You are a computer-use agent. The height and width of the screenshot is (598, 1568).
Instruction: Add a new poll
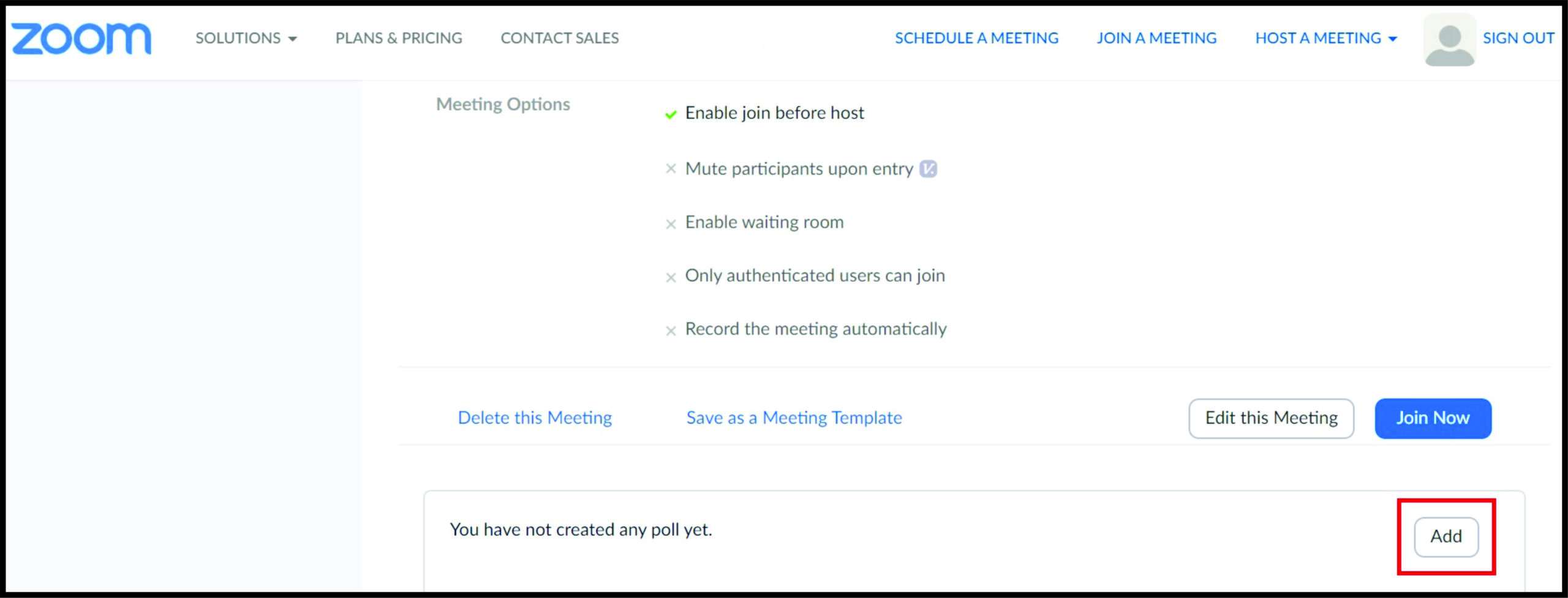pyautogui.click(x=1445, y=537)
